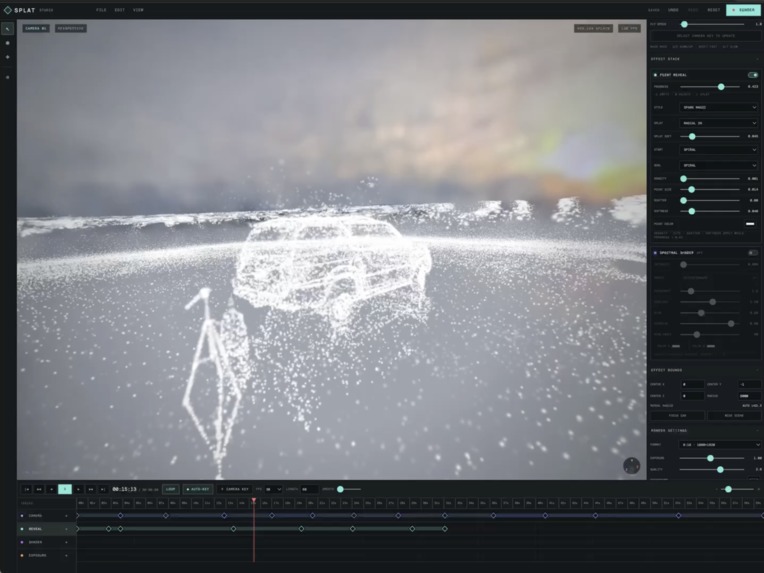This screenshot has width=764, height=573.
Task: Toggle the Auto-Key button
Action: coord(198,489)
